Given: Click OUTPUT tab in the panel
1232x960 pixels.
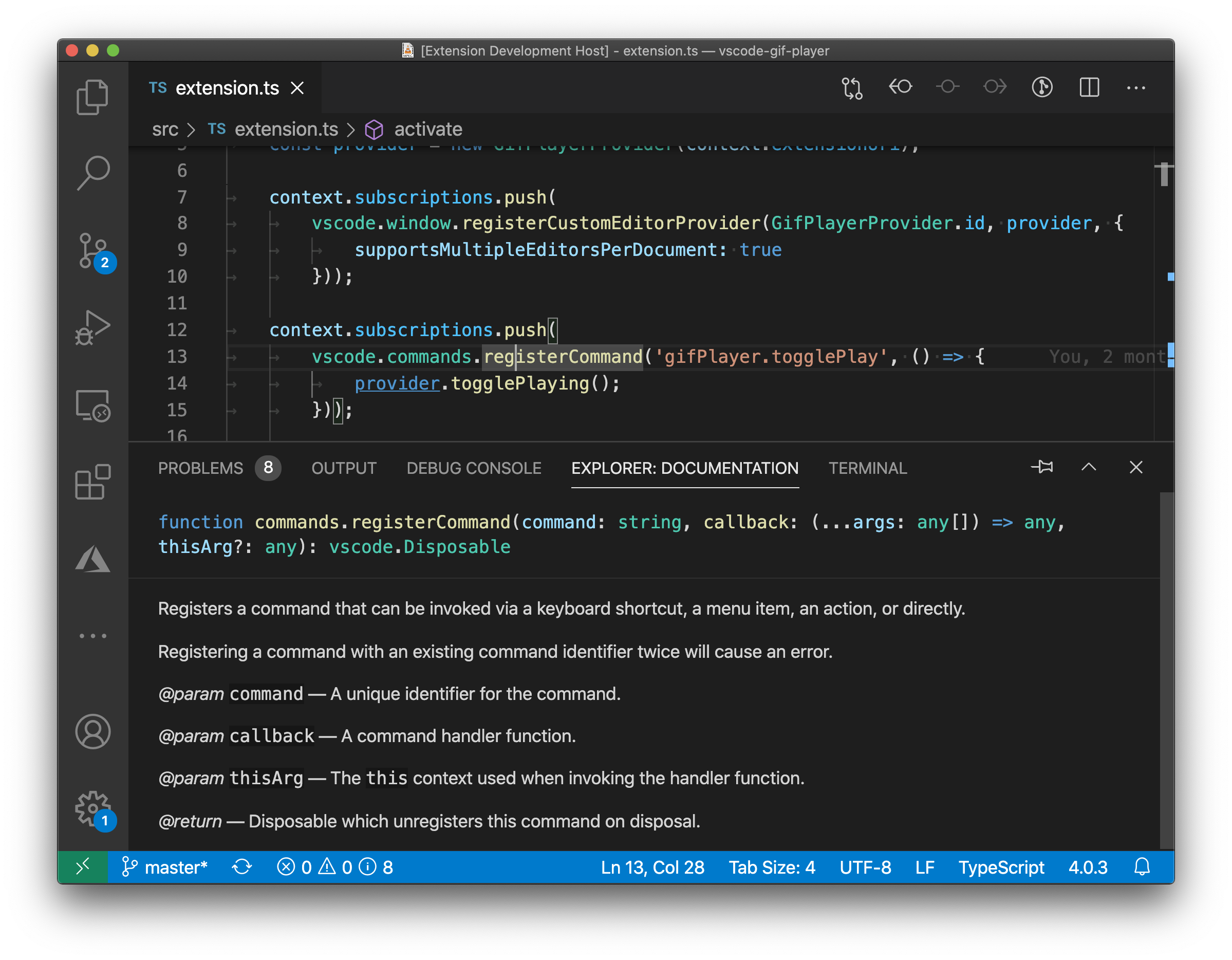Looking at the screenshot, I should tap(344, 467).
